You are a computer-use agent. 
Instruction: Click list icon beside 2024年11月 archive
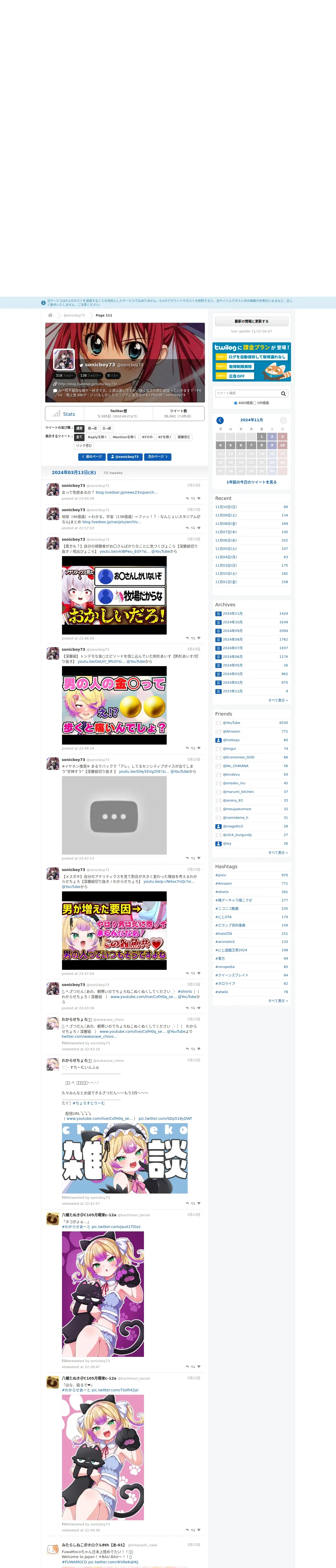point(218,614)
